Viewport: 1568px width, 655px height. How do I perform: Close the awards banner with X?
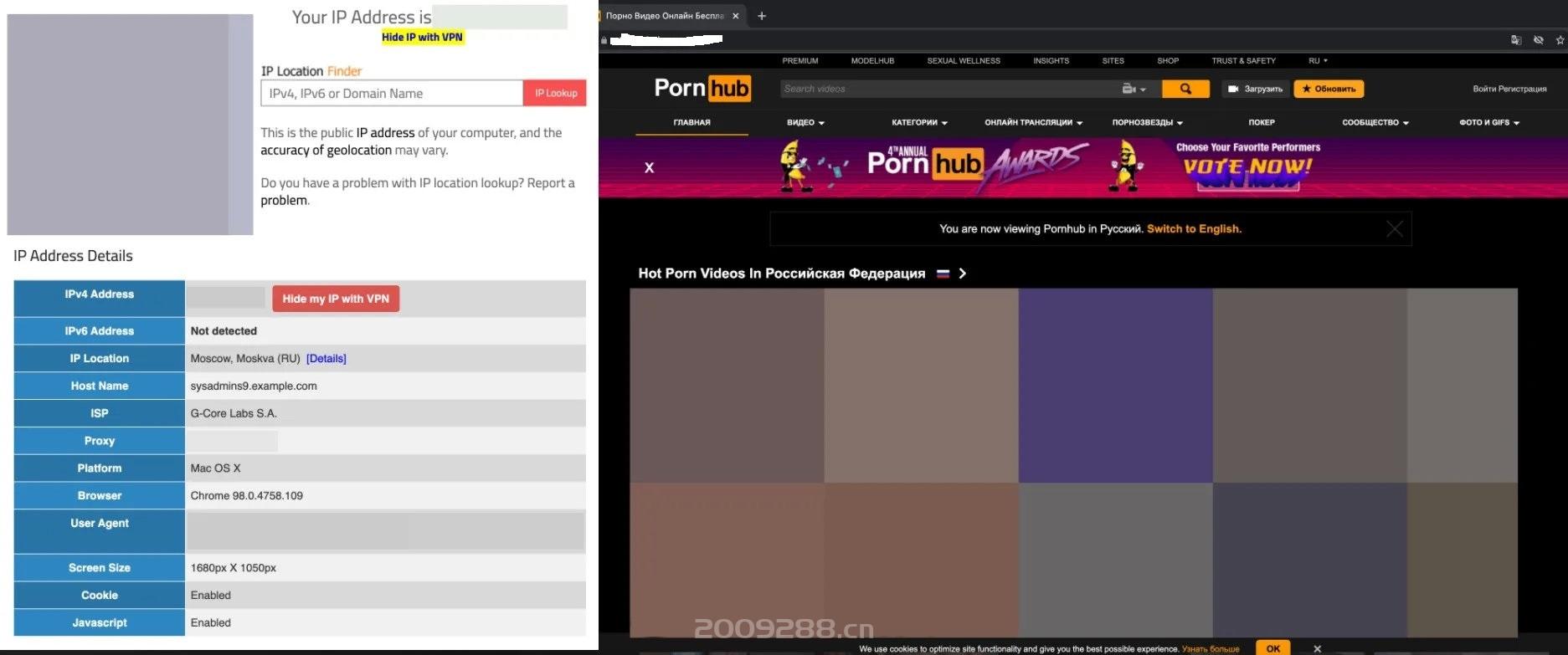coord(649,168)
